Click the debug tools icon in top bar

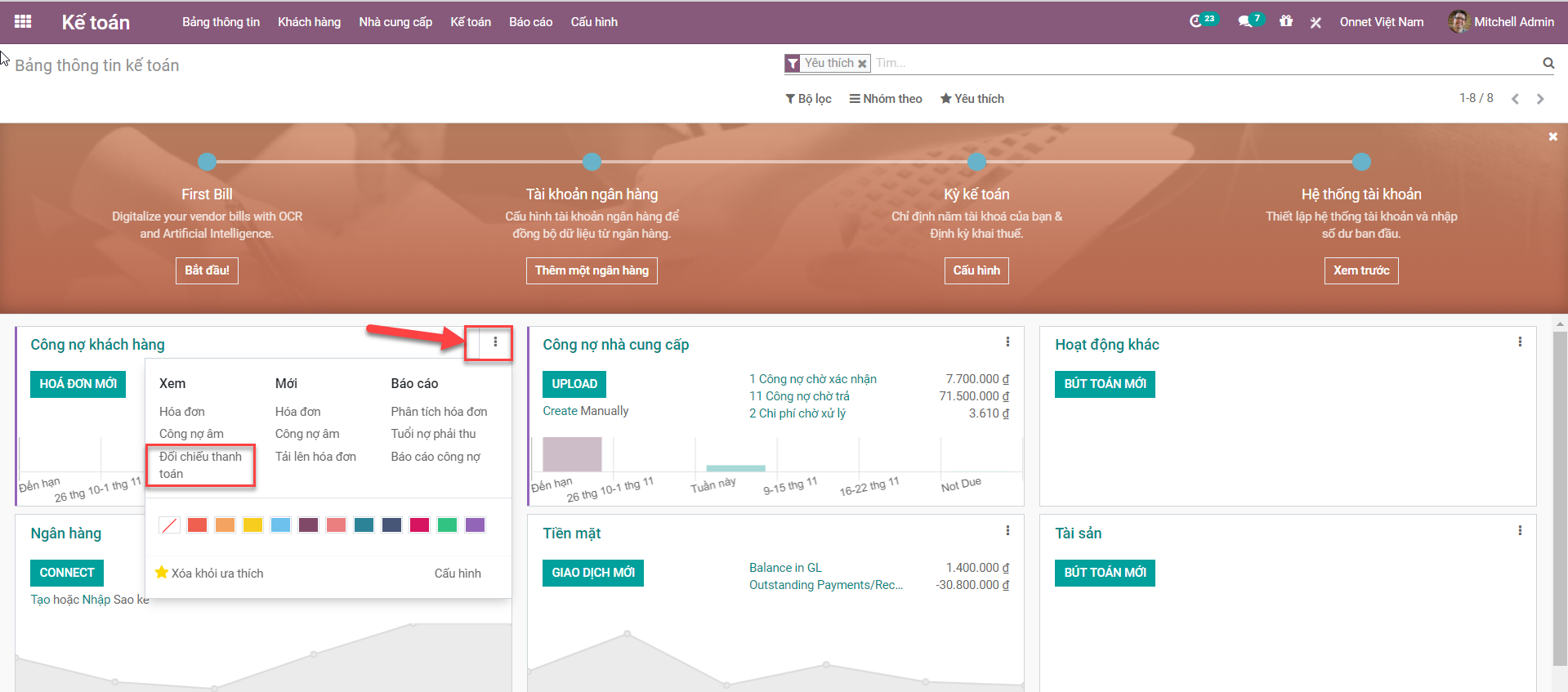click(1316, 22)
